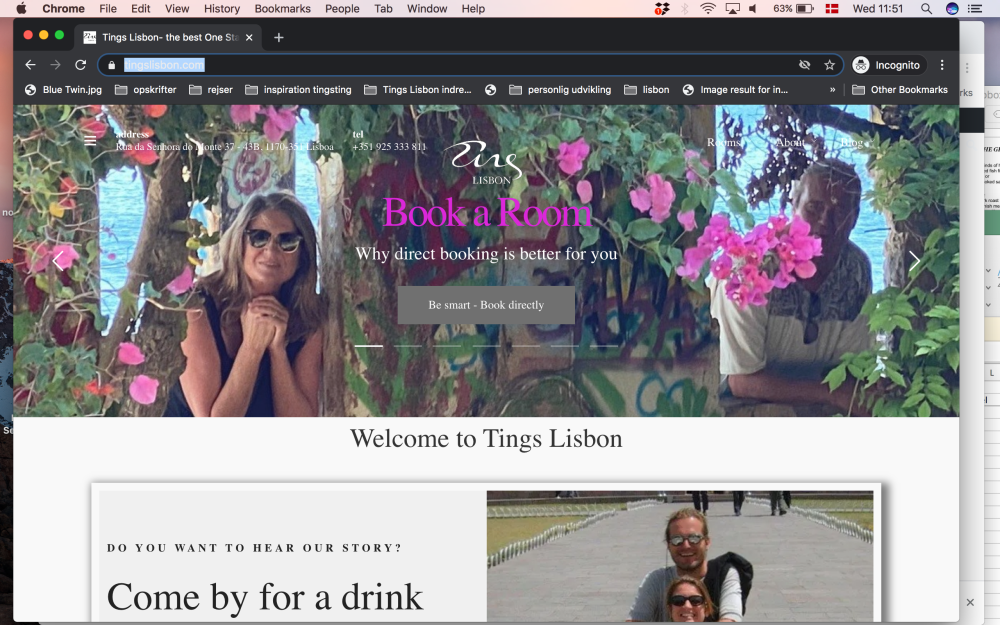Bookmark this page with the star icon
The height and width of the screenshot is (625, 1000).
(829, 65)
